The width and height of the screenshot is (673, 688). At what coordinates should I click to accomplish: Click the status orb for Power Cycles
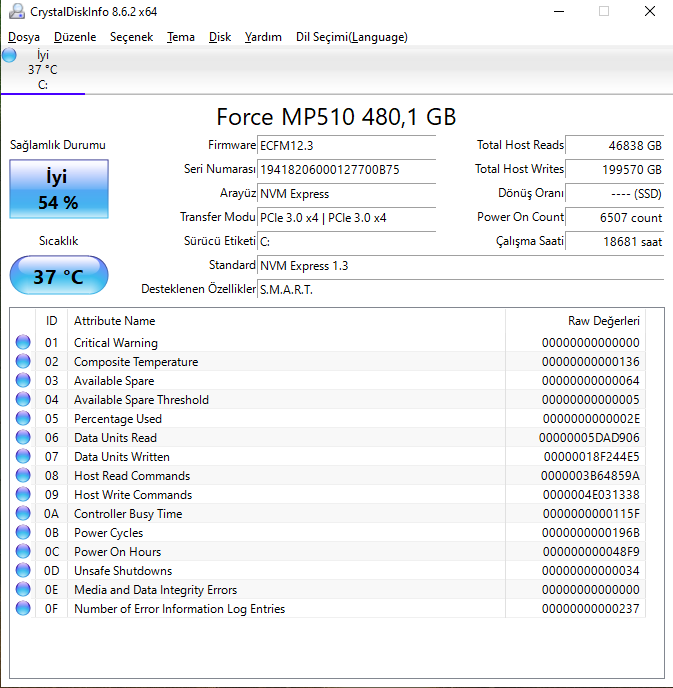(x=23, y=532)
